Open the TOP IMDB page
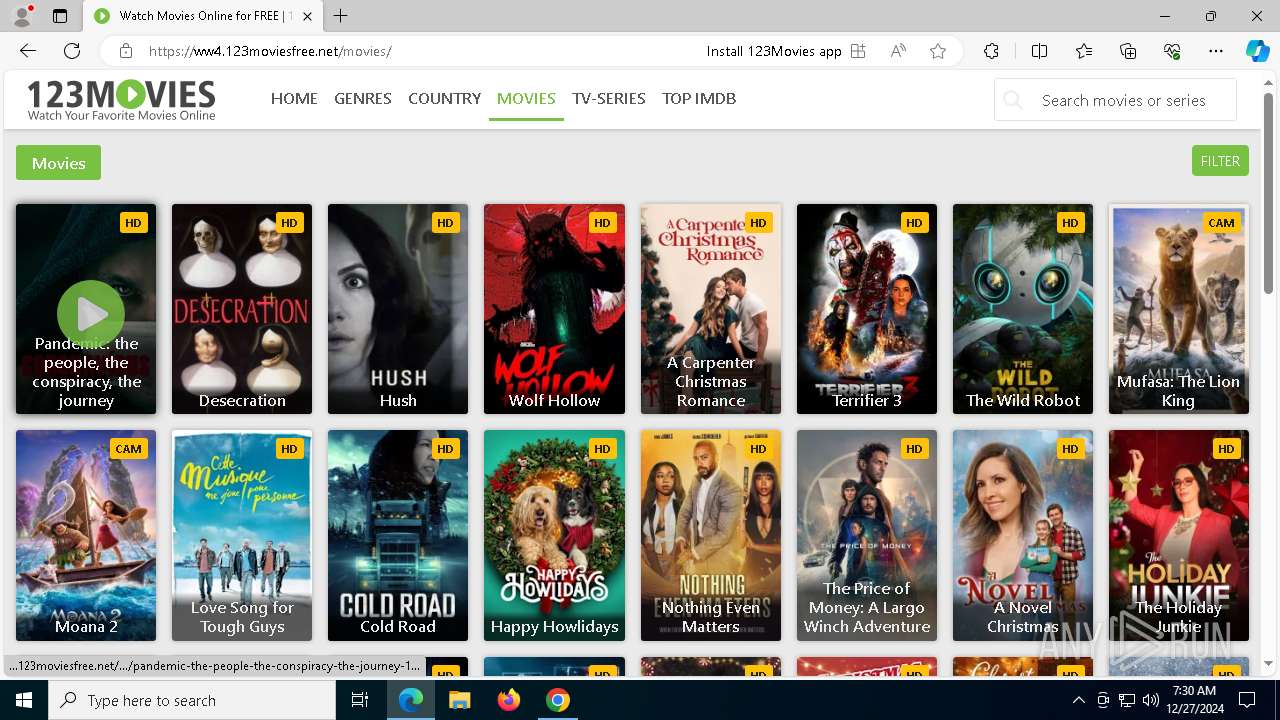Image resolution: width=1280 pixels, height=720 pixels. pos(699,98)
